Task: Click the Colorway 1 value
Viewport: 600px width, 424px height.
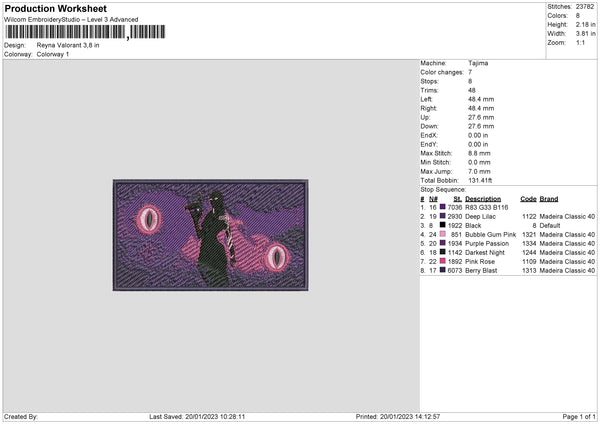Action: pyautogui.click(x=53, y=54)
